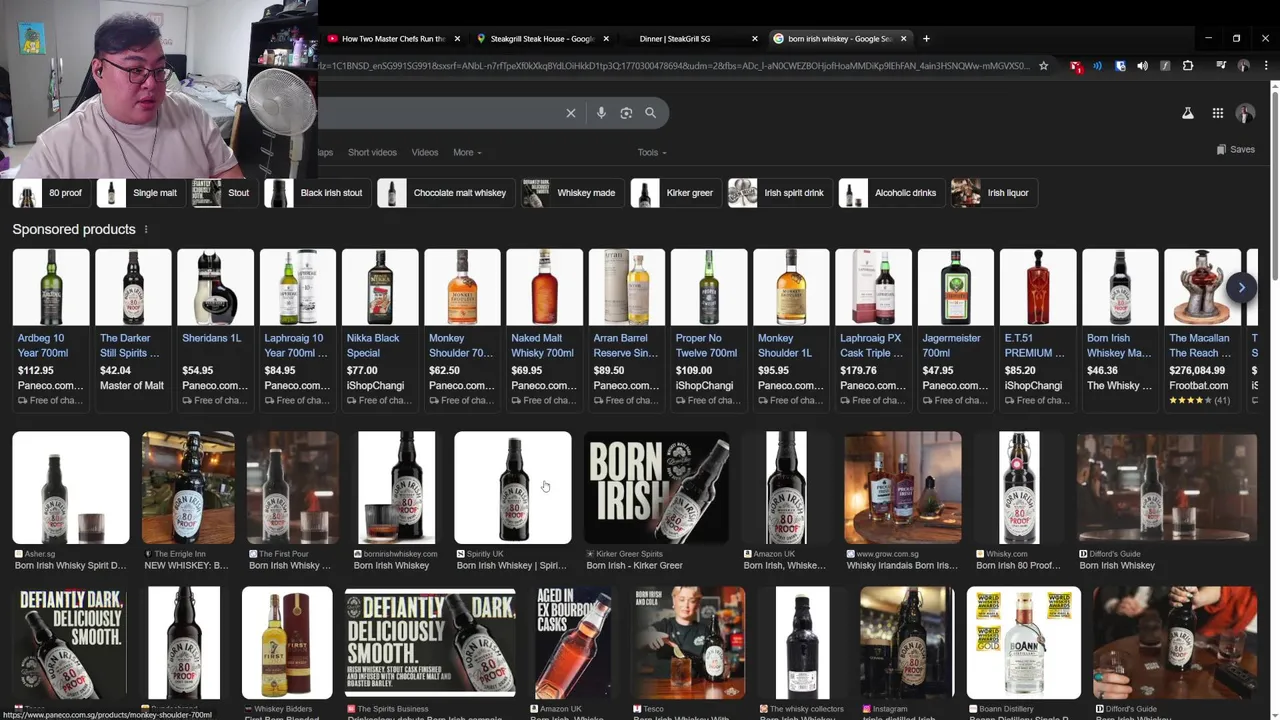Click the browser address bar URL

673,66
